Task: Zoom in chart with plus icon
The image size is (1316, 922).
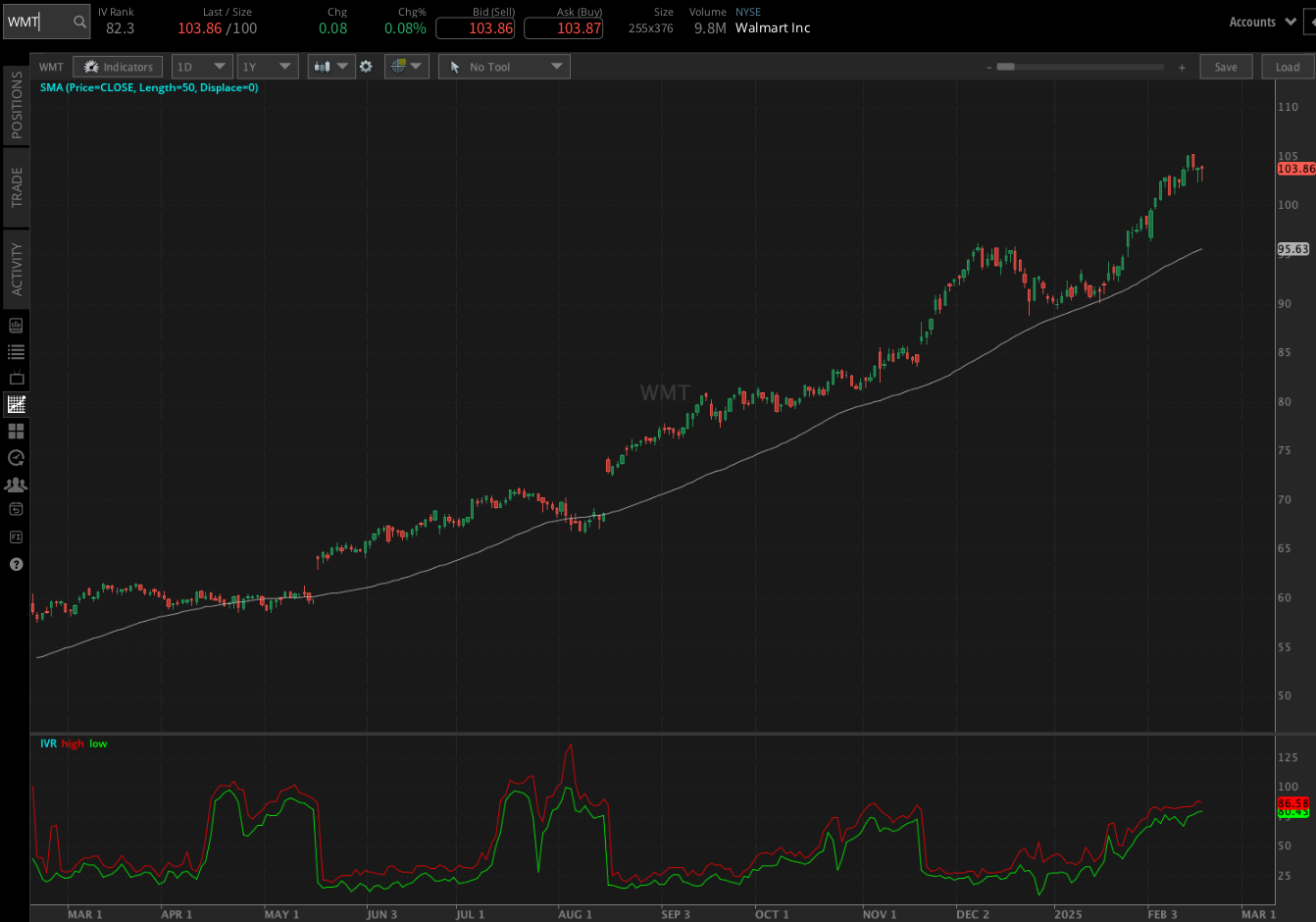Action: point(1182,67)
